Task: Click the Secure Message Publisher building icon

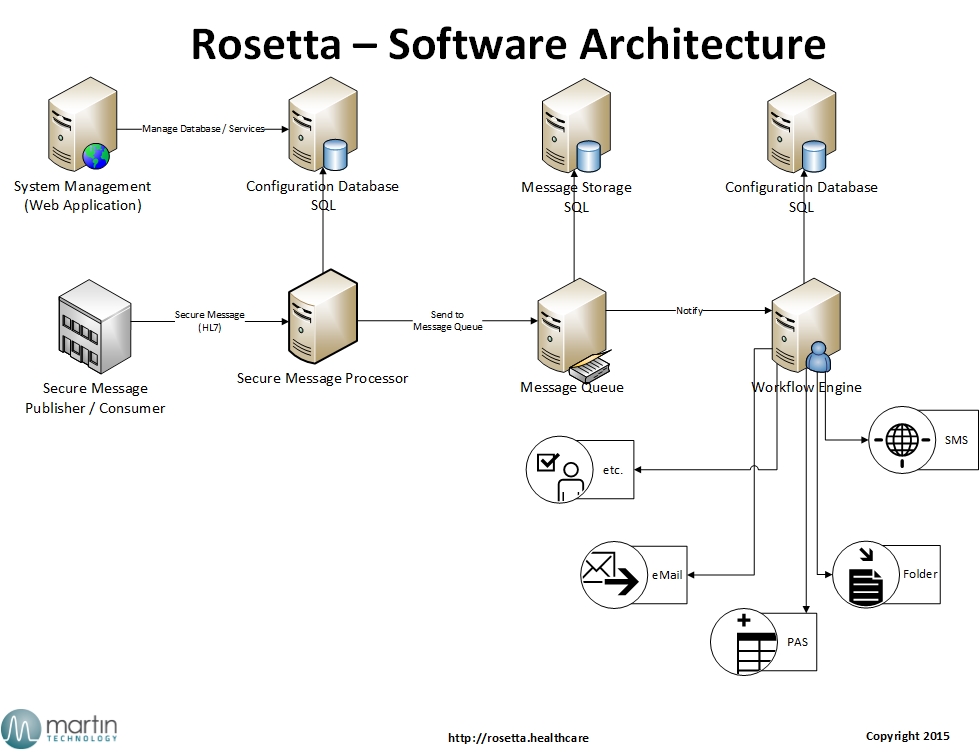Action: tap(95, 326)
